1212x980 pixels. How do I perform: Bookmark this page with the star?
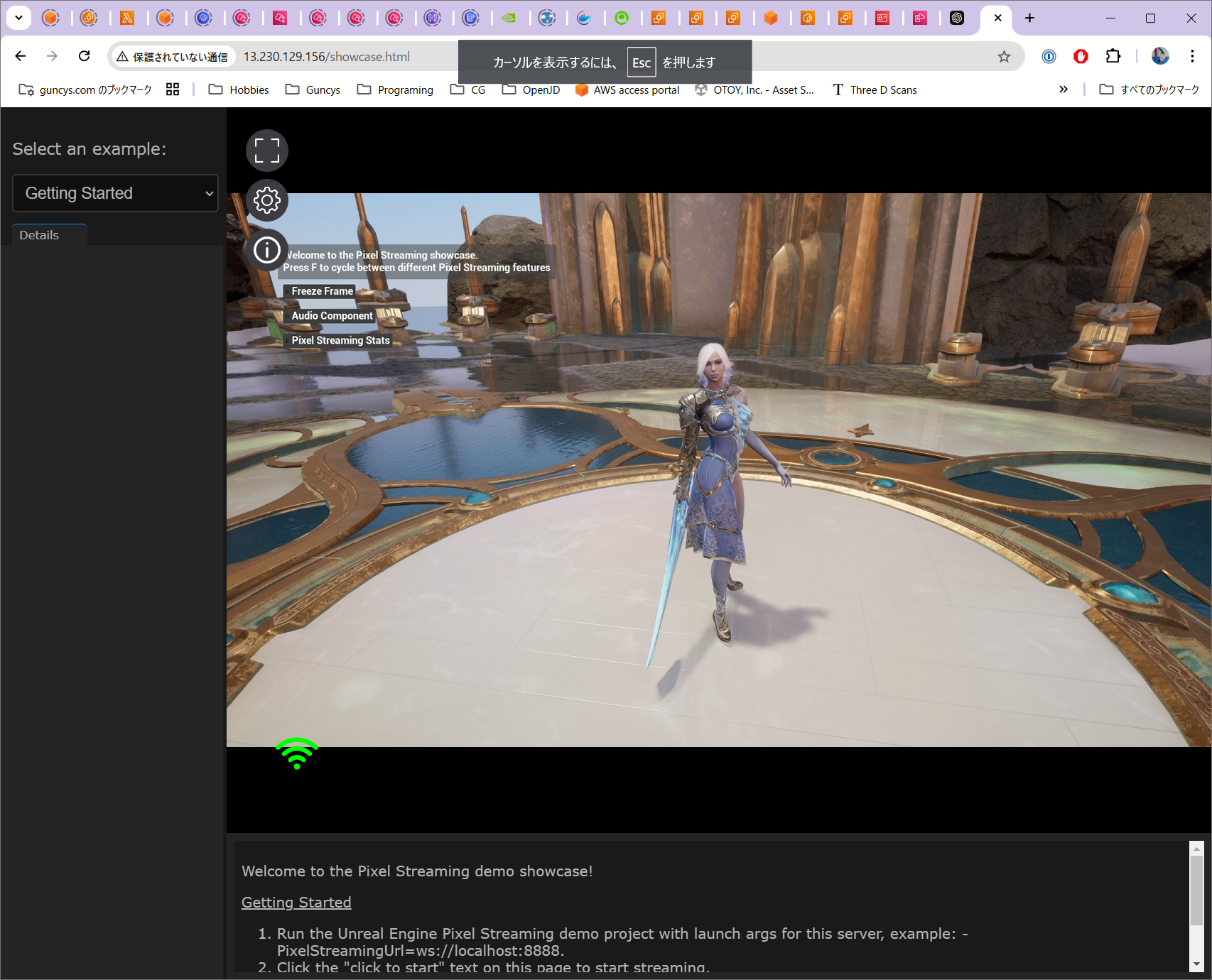pyautogui.click(x=1004, y=56)
